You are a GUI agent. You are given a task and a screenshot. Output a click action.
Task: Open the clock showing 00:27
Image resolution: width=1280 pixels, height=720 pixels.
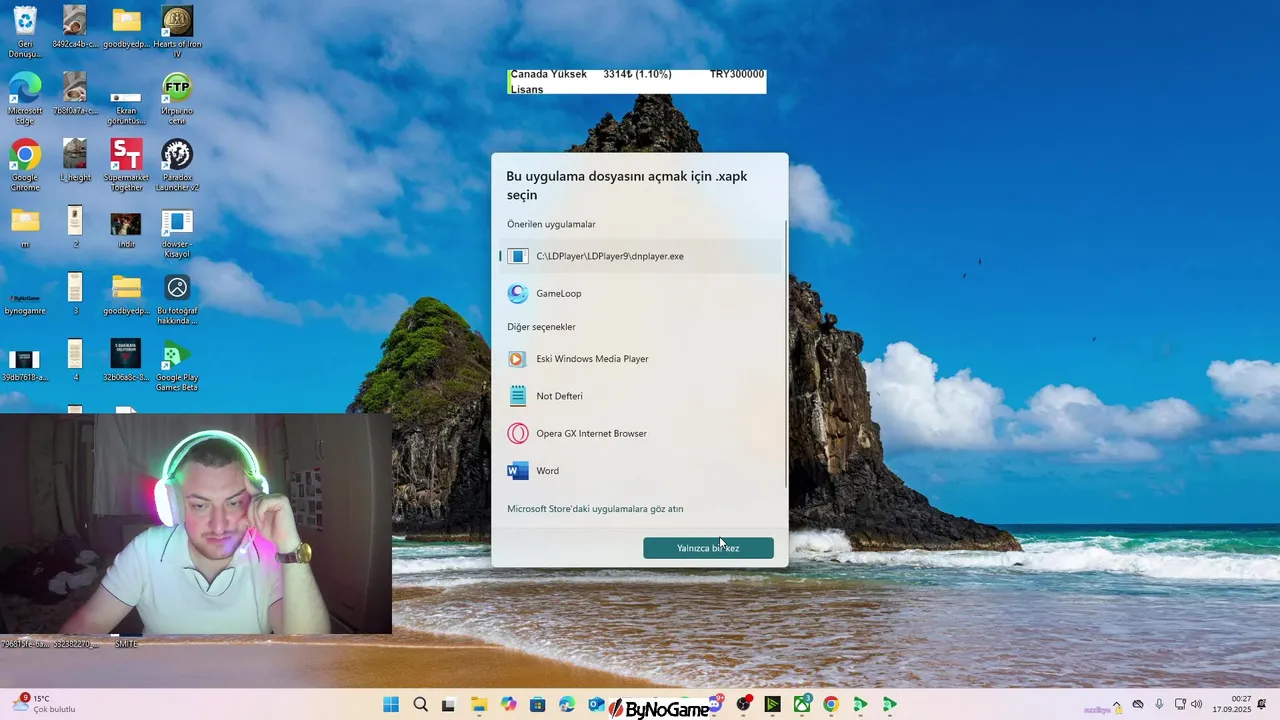point(1232,704)
